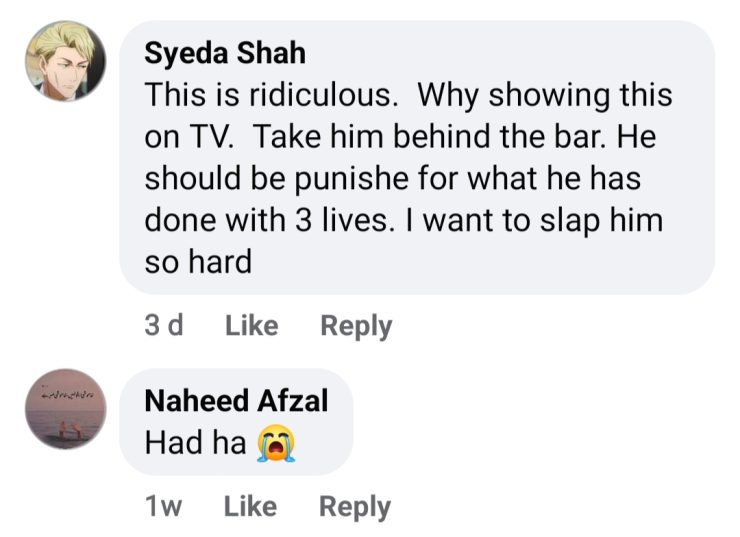Reply to Syeda Shah's comment
The image size is (740, 537).
pyautogui.click(x=355, y=325)
